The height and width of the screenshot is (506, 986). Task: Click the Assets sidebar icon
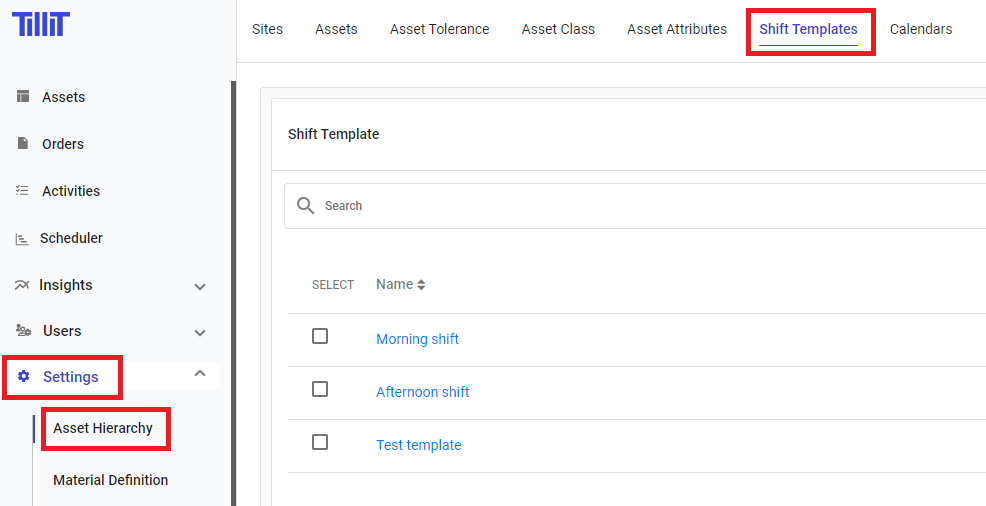23,97
